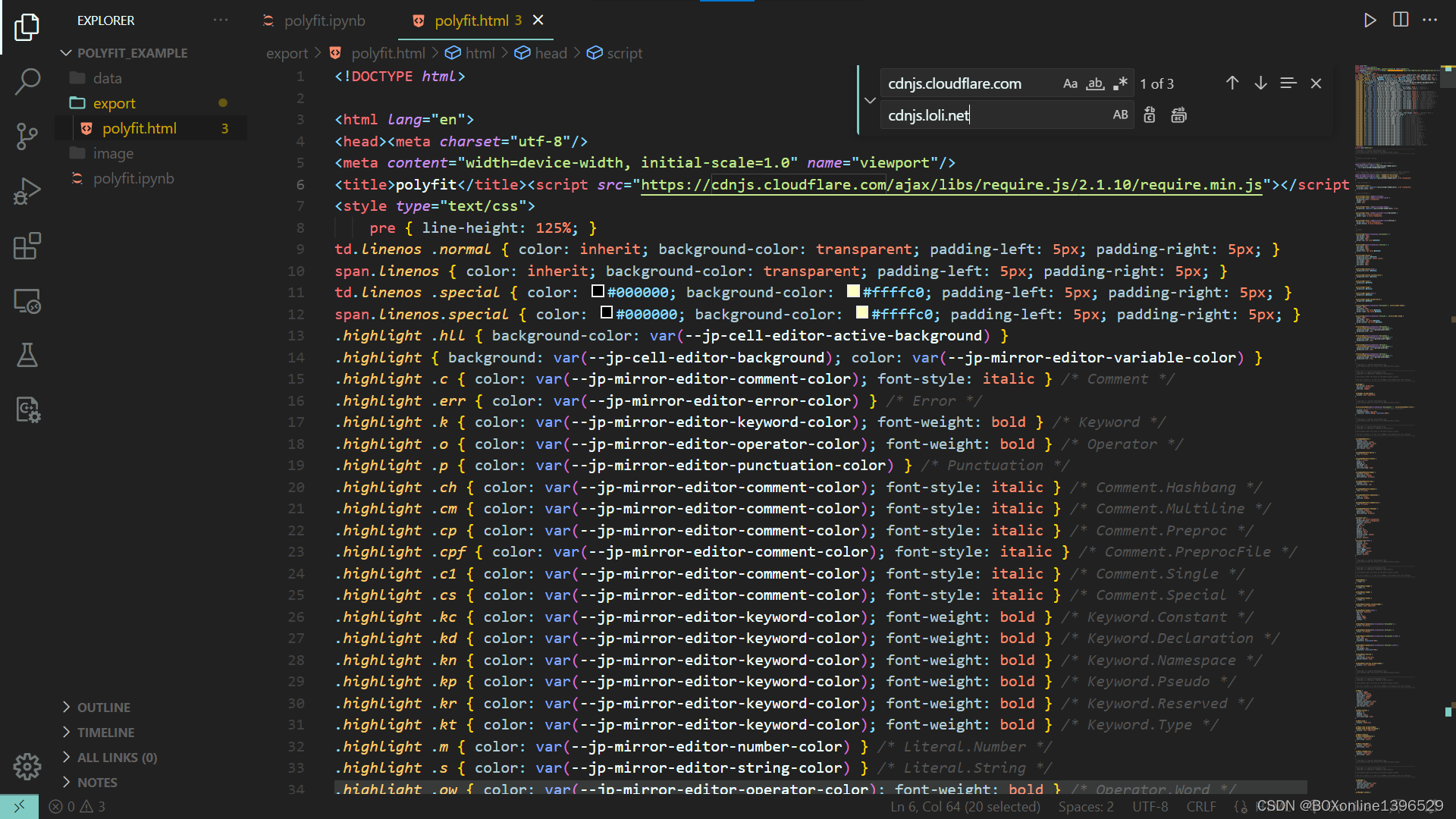The width and height of the screenshot is (1456, 819).
Task: Run the file with play button
Action: 1370,20
